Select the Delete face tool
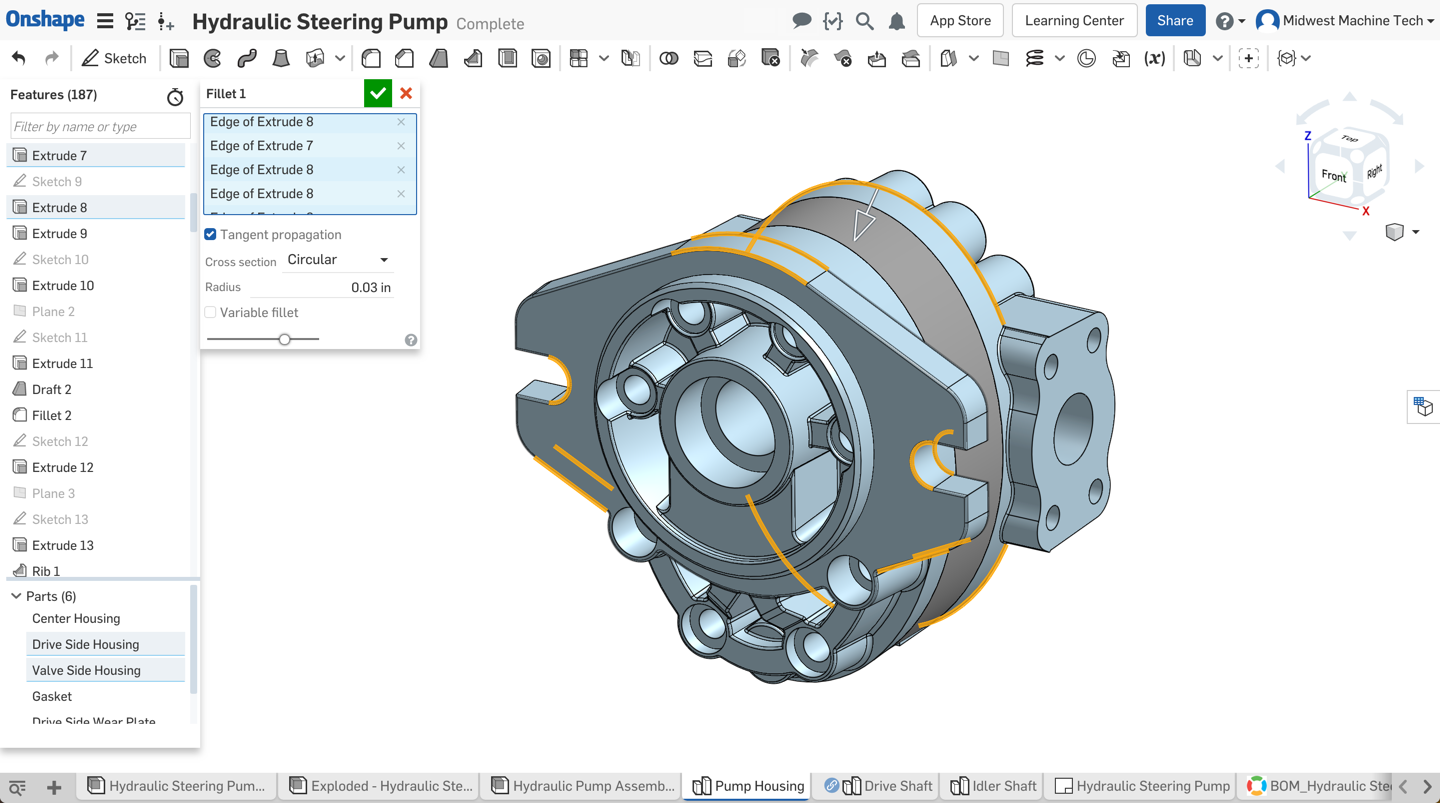The height and width of the screenshot is (803, 1440). [843, 58]
